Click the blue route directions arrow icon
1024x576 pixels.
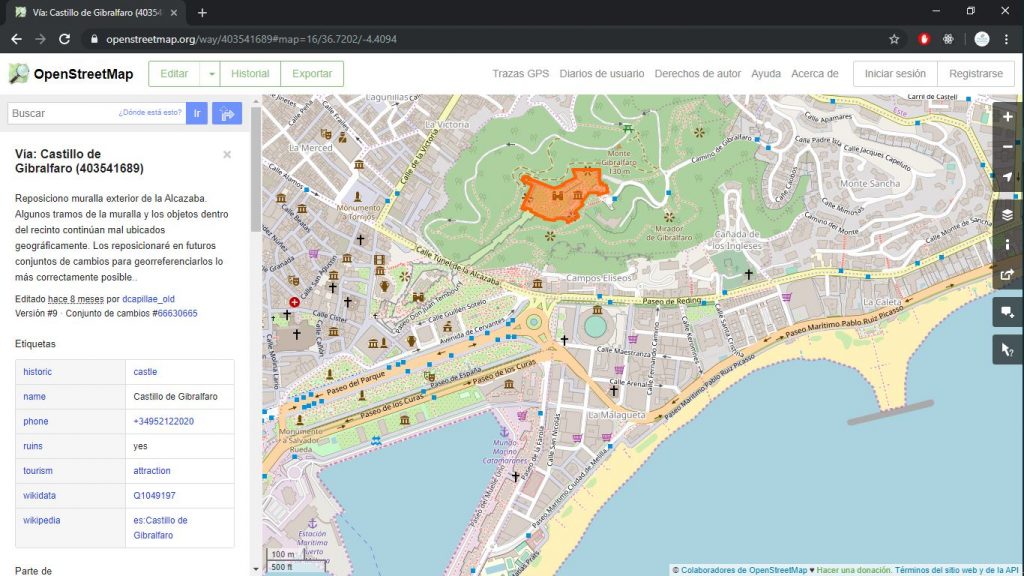tap(227, 113)
